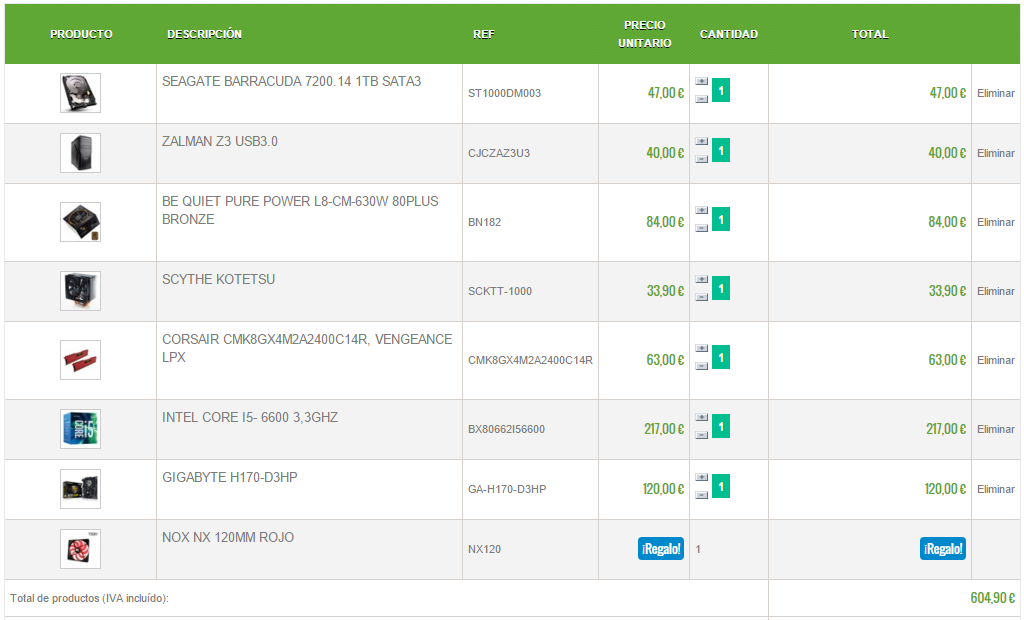The image size is (1024, 620).
Task: Select reference BX80662I56600
Action: 506,429
